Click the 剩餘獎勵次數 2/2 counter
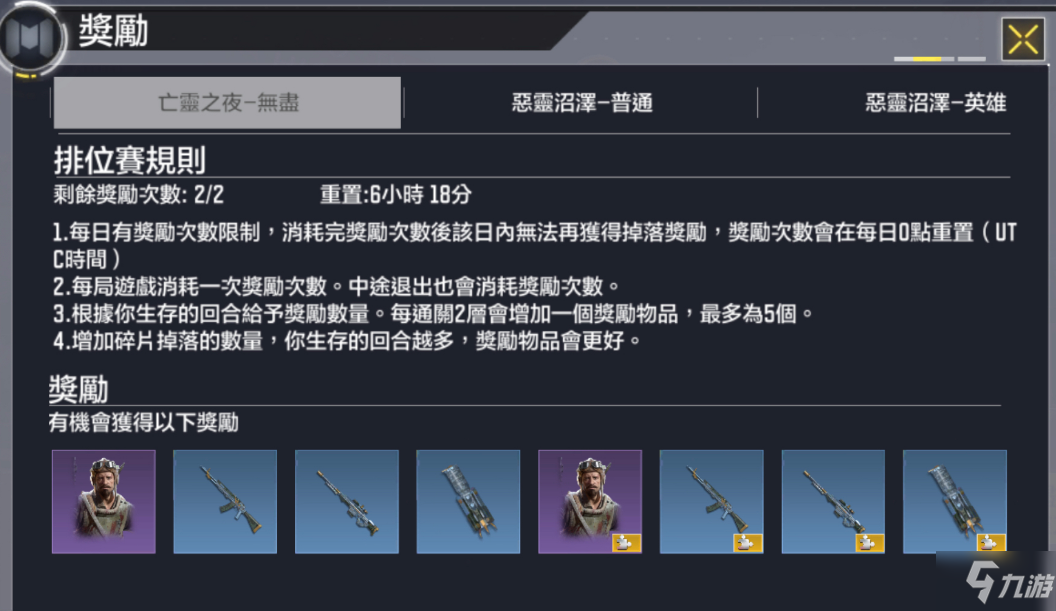Viewport: 1056px width, 611px height. pyautogui.click(x=139, y=195)
